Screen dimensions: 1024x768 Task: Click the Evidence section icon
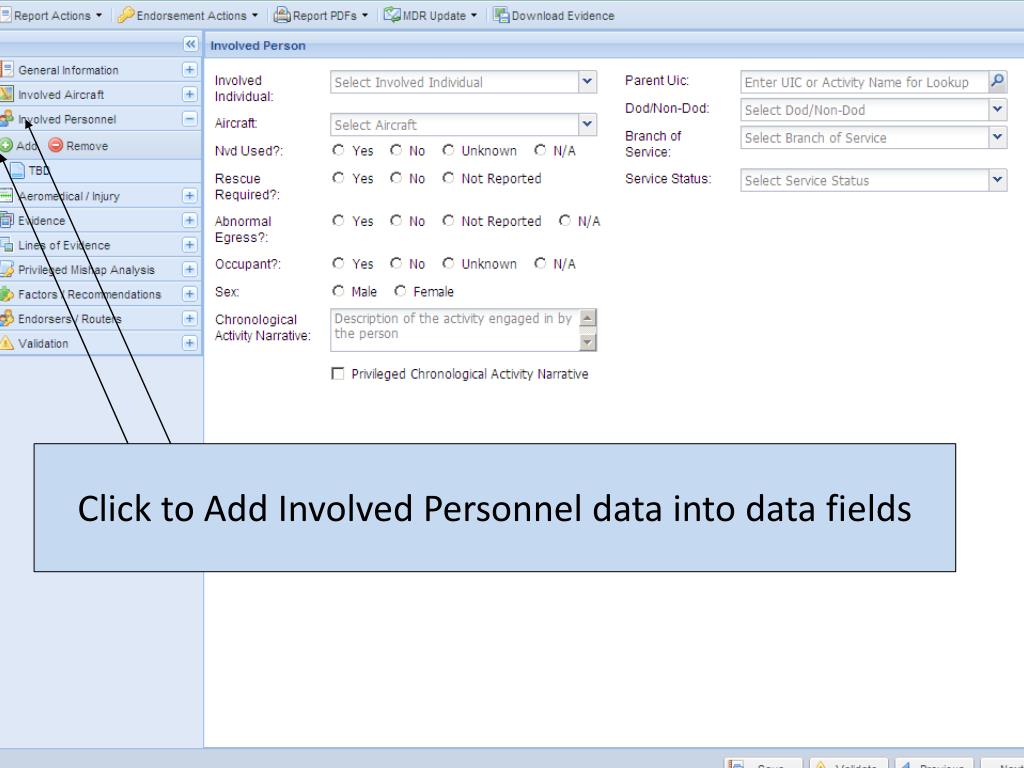[x=7, y=220]
